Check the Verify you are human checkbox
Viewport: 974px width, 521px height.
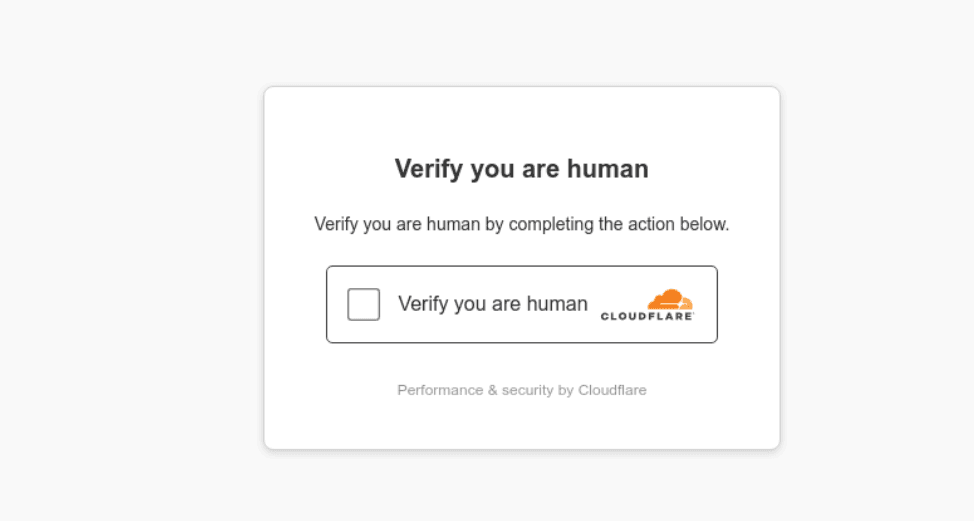tap(363, 304)
